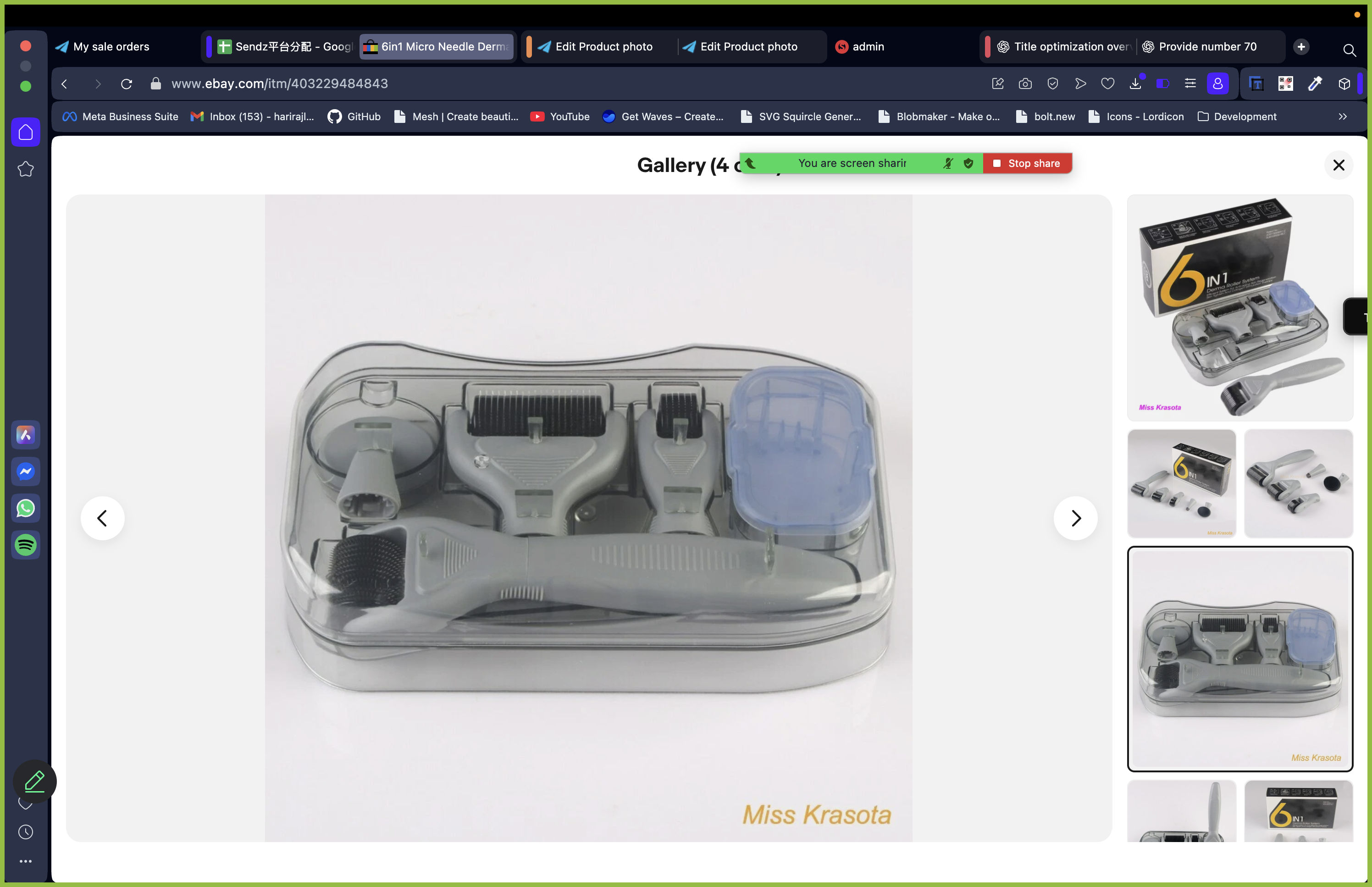Switch to My sale orders tab
1372x887 pixels.
coord(111,47)
